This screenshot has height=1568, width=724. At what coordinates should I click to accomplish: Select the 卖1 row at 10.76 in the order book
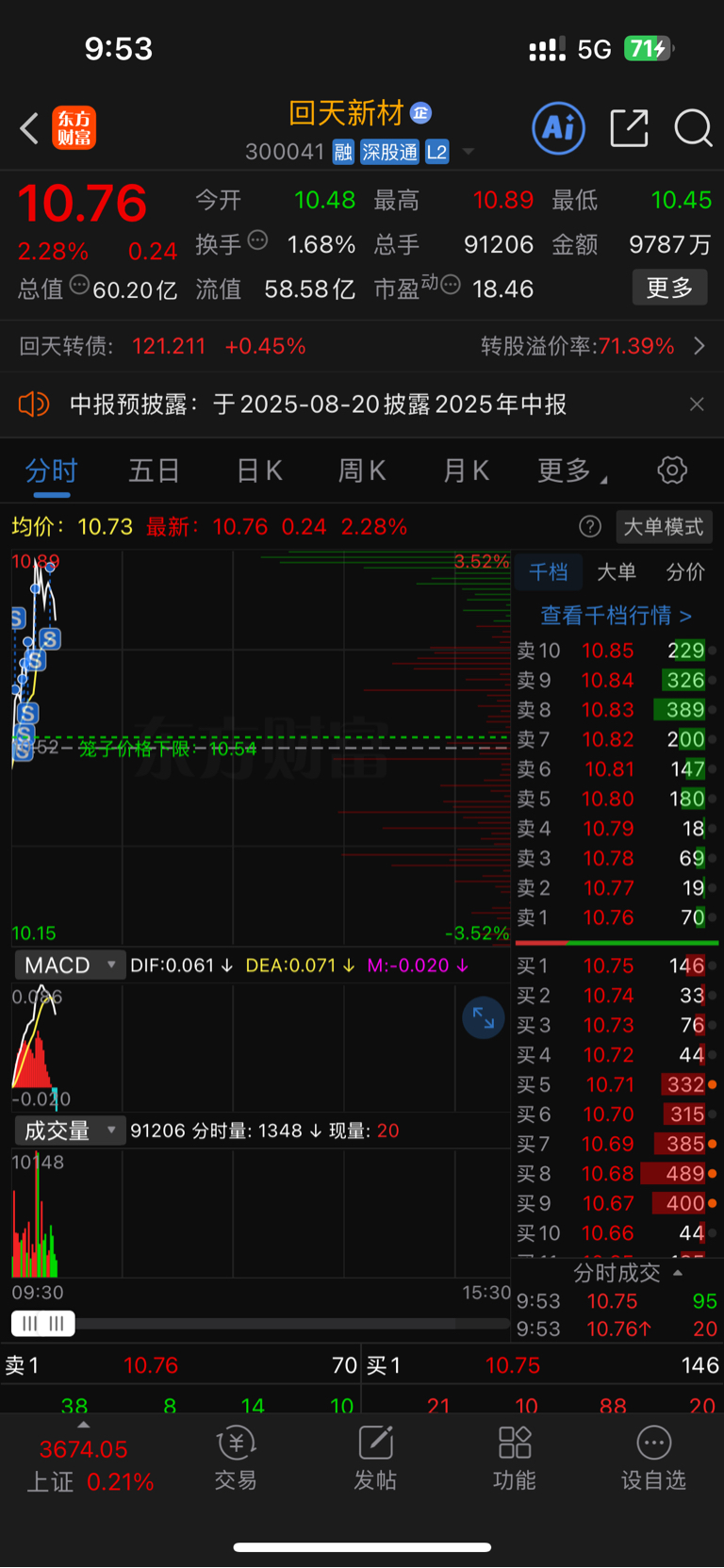coord(617,917)
